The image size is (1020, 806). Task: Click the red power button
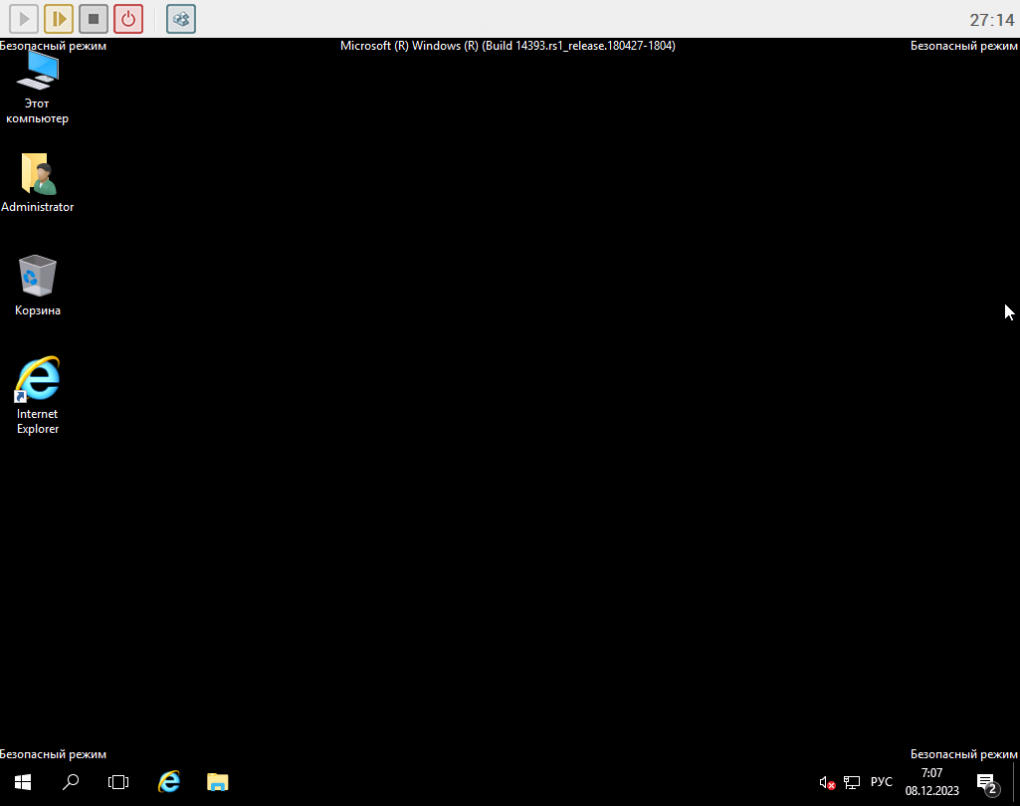pos(128,19)
